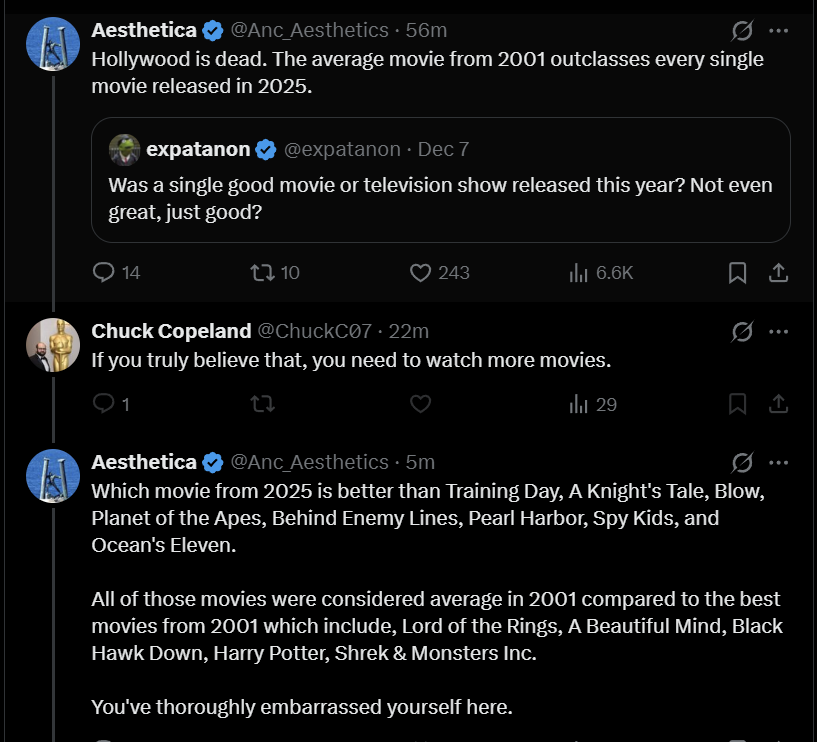The height and width of the screenshot is (742, 817).
Task: Like Aesthetica's post with 243 likes
Action: pyautogui.click(x=421, y=272)
